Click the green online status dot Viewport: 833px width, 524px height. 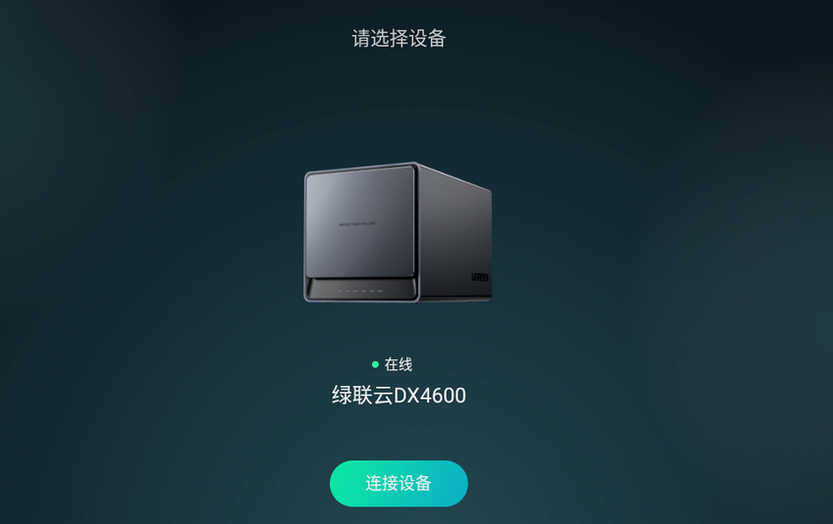click(375, 364)
